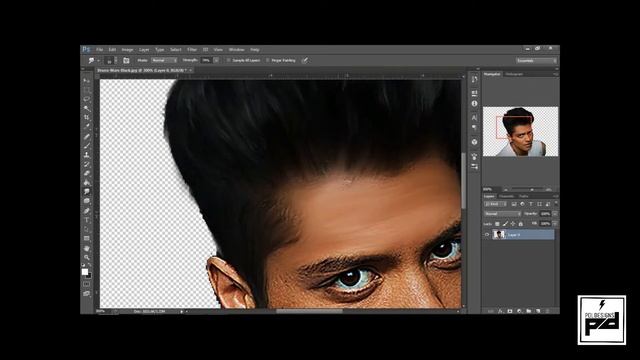Viewport: 640px width, 360px height.
Task: Select the Paint Bucket tool
Action: tap(87, 183)
